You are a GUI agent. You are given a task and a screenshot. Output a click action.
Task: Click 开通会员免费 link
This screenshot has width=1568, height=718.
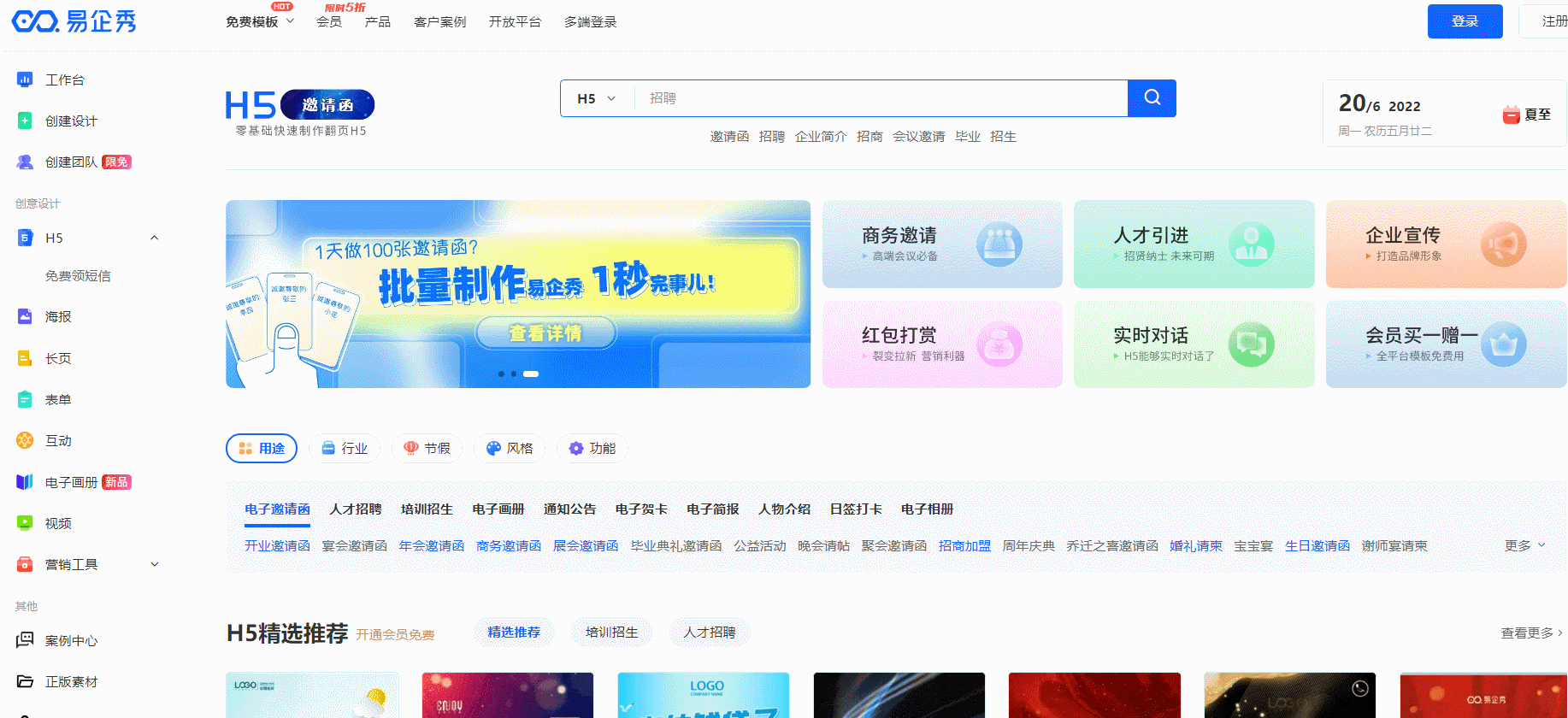pyautogui.click(x=395, y=634)
